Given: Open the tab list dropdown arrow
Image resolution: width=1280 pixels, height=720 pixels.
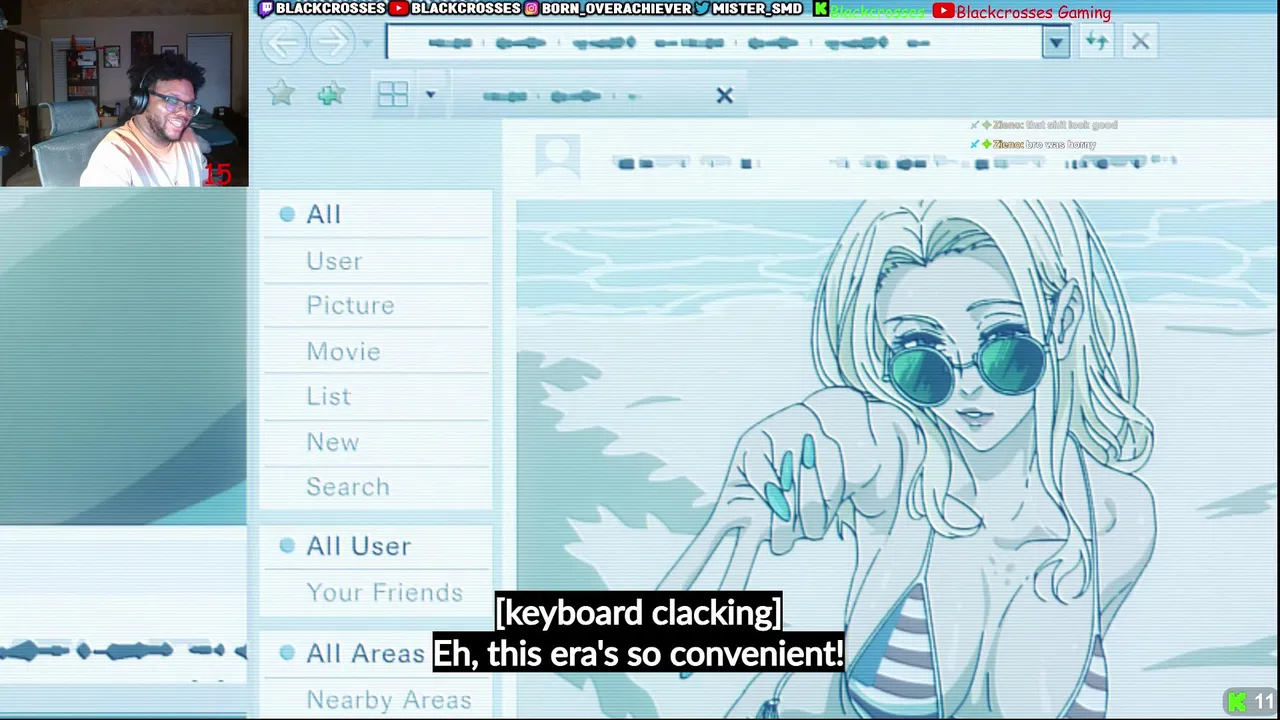Looking at the screenshot, I should (x=430, y=95).
